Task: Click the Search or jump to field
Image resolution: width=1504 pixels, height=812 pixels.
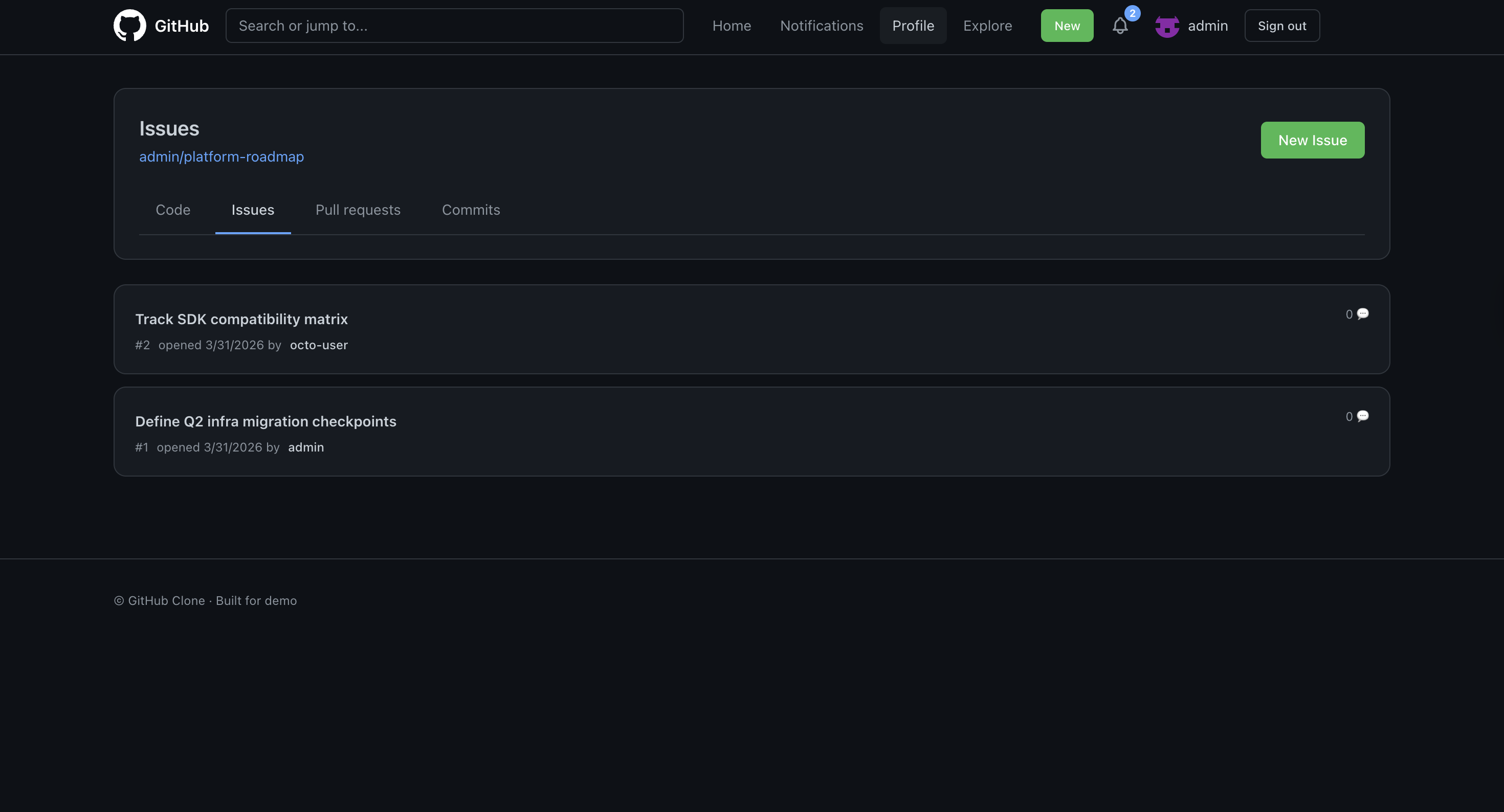Action: (454, 26)
